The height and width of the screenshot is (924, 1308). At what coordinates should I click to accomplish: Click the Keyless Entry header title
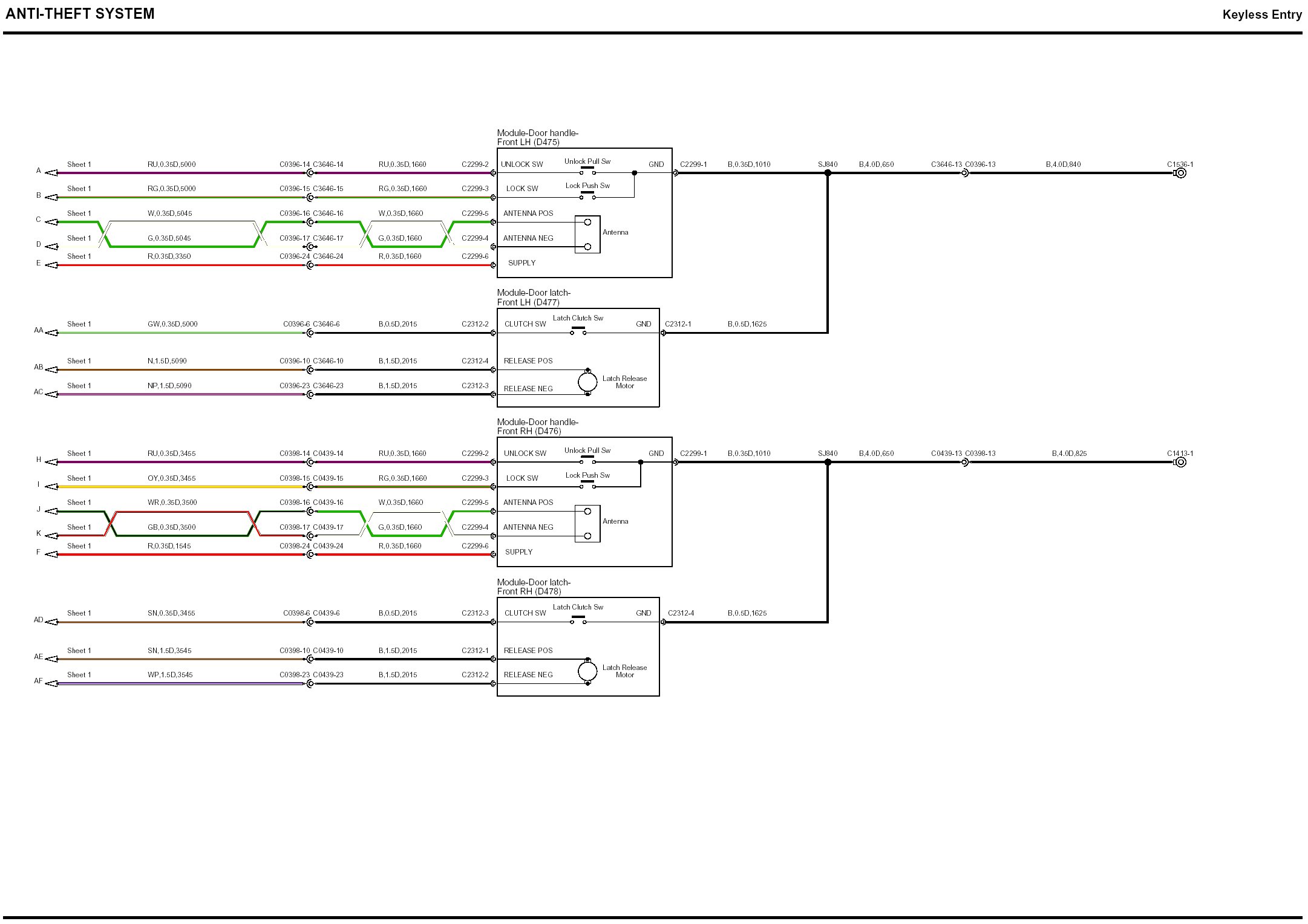coord(1261,15)
